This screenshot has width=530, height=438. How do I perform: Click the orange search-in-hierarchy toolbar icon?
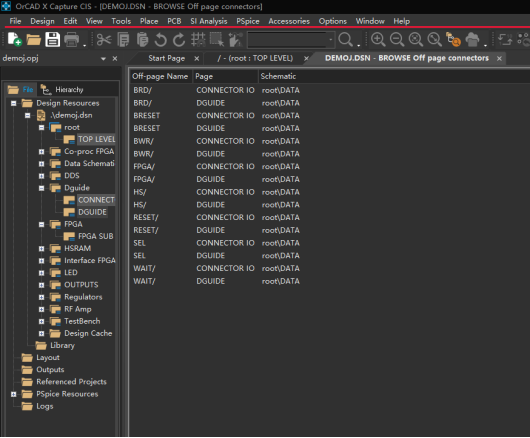(x=453, y=40)
